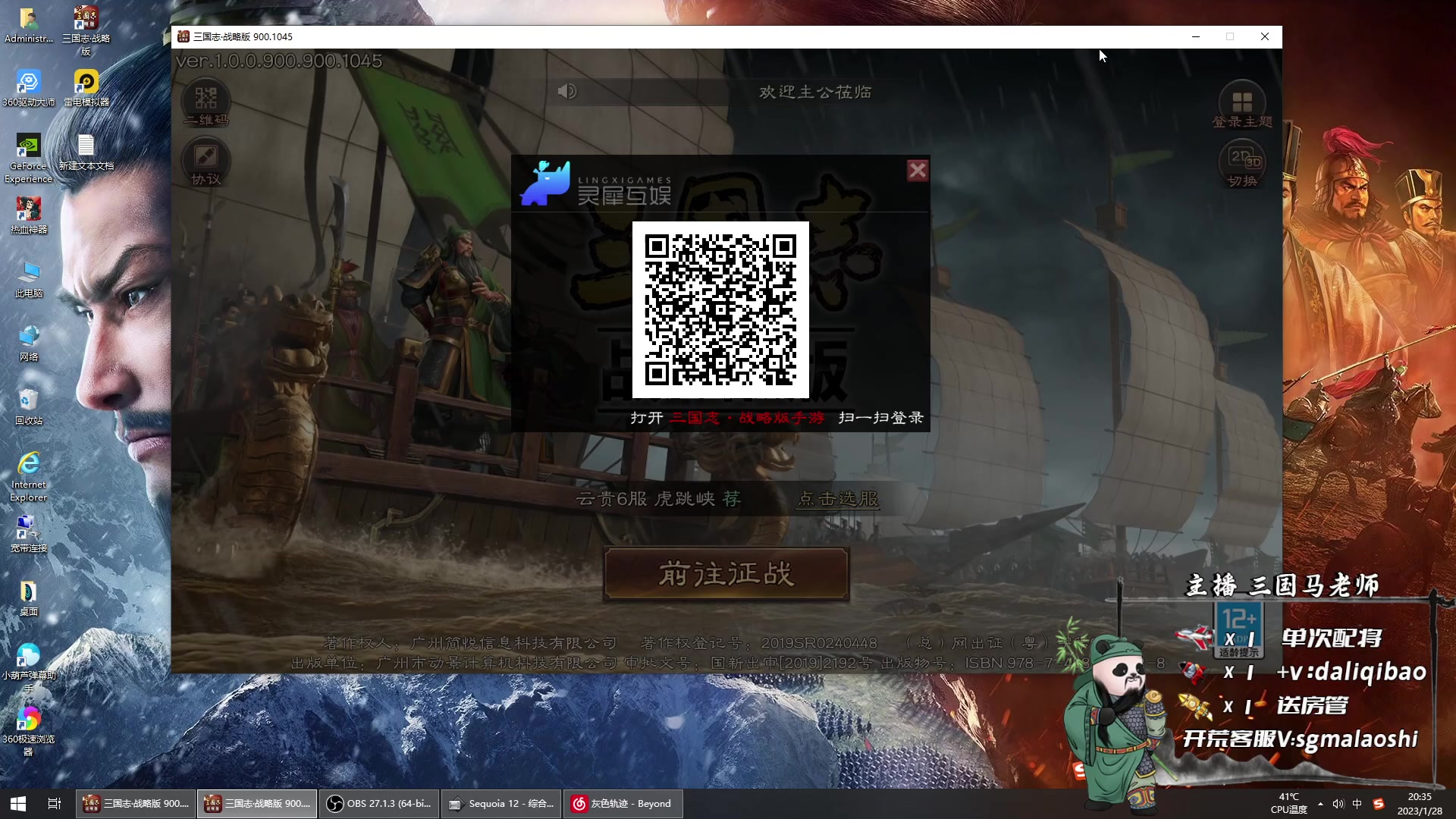The width and height of the screenshot is (1456, 819).
Task: Switch to first 三国志·战略版 taskbar window
Action: (135, 803)
